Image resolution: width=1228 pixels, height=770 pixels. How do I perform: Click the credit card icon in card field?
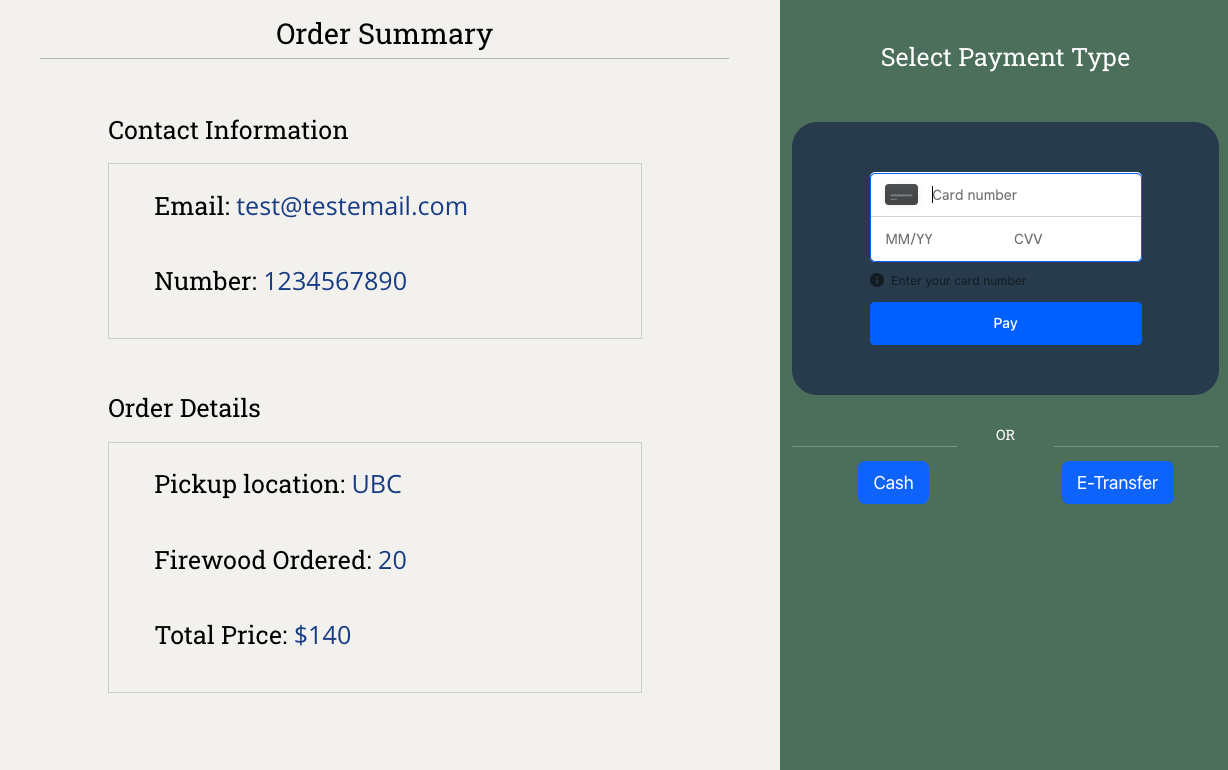[901, 195]
